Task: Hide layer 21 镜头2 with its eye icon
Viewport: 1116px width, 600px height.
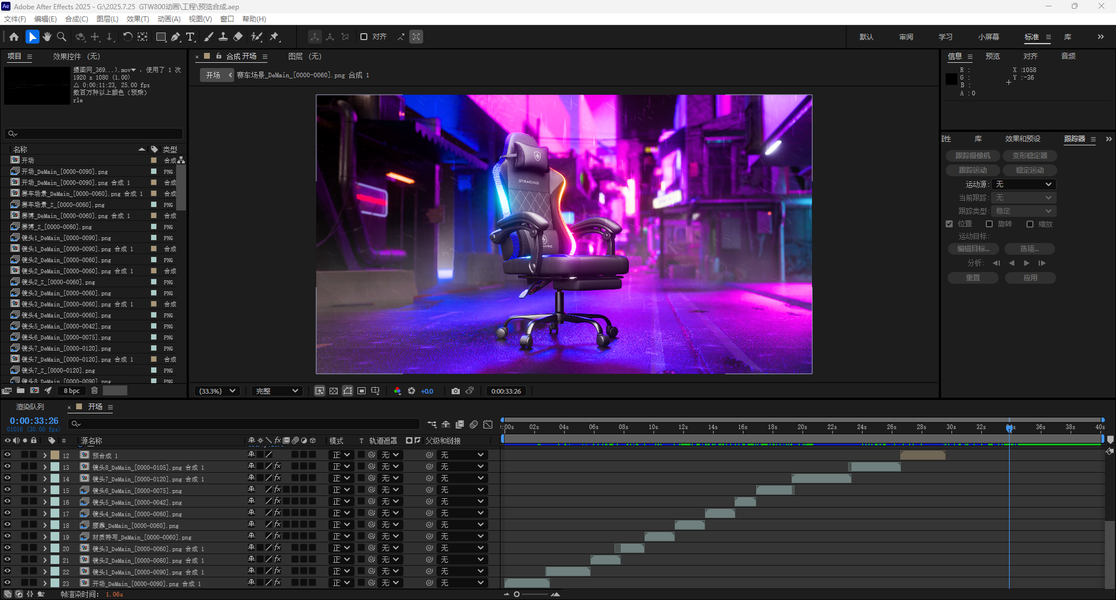Action: tap(7, 559)
